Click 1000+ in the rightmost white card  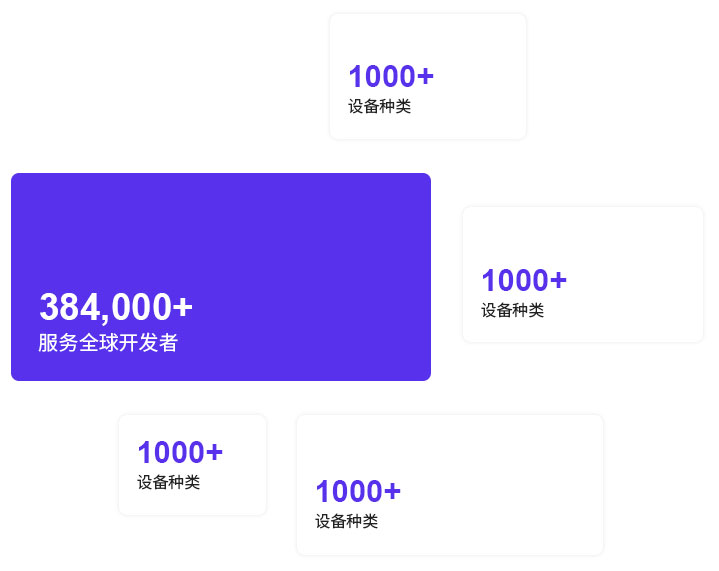click(524, 281)
